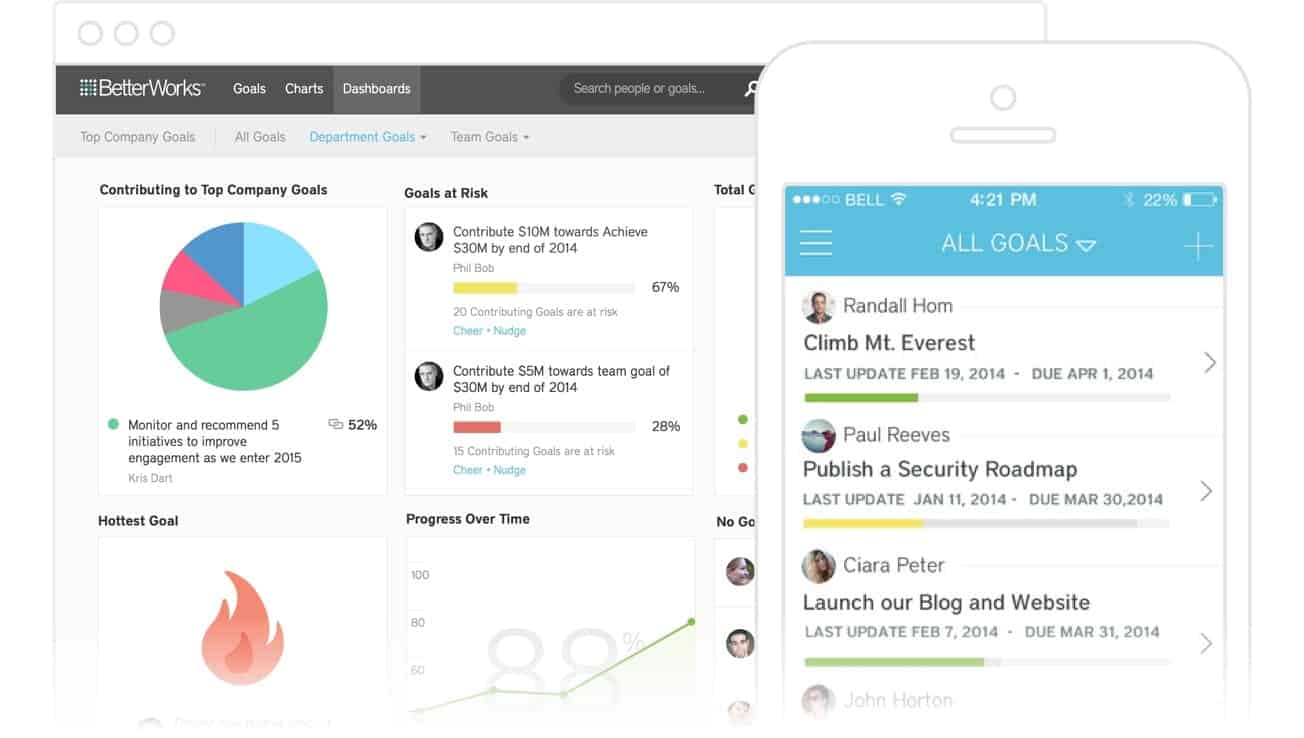Click Nudge link under 28% goal
The height and width of the screenshot is (738, 1304).
pyautogui.click(x=509, y=470)
